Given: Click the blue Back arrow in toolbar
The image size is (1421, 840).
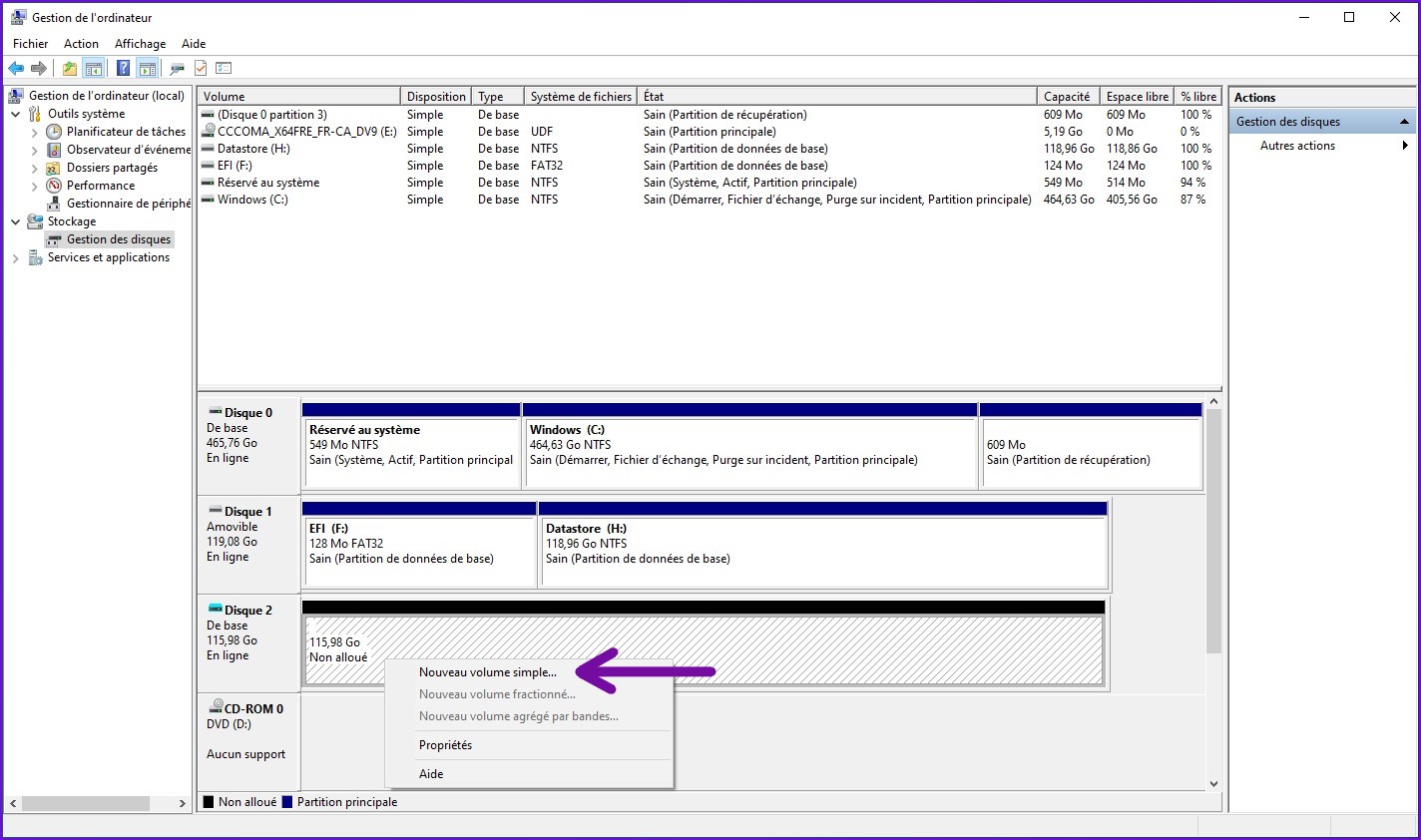Looking at the screenshot, I should (16, 68).
